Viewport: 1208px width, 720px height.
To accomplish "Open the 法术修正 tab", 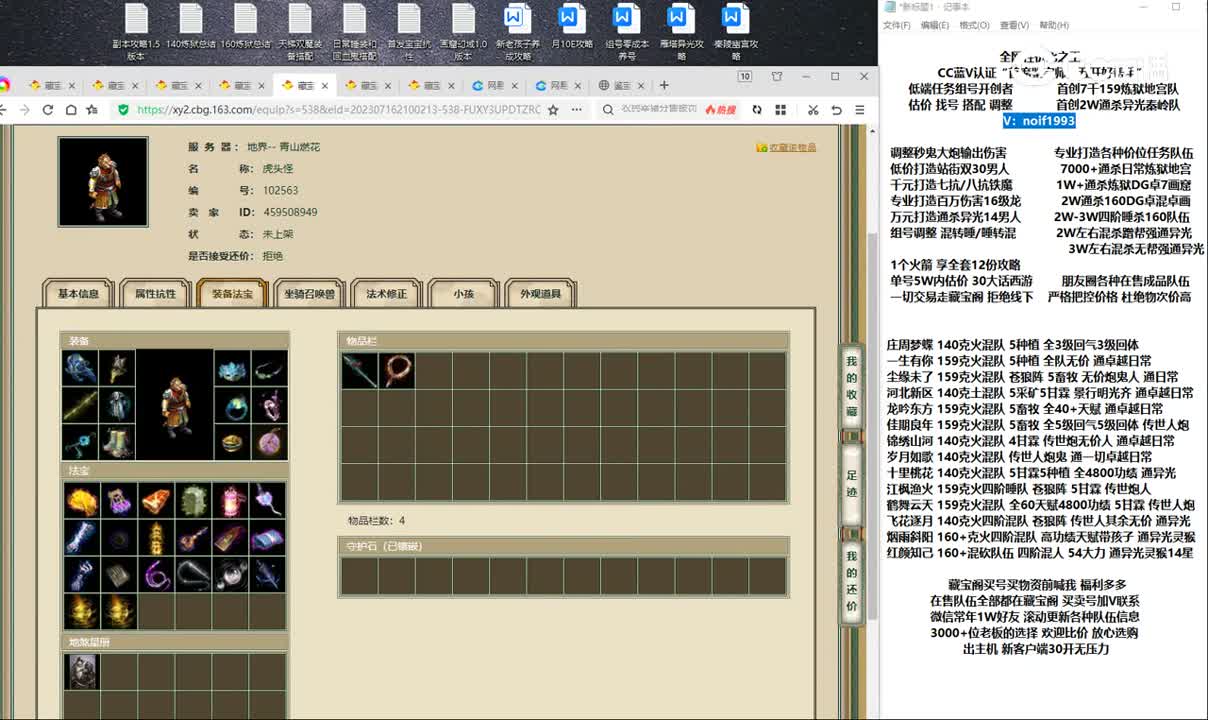I will coord(386,293).
